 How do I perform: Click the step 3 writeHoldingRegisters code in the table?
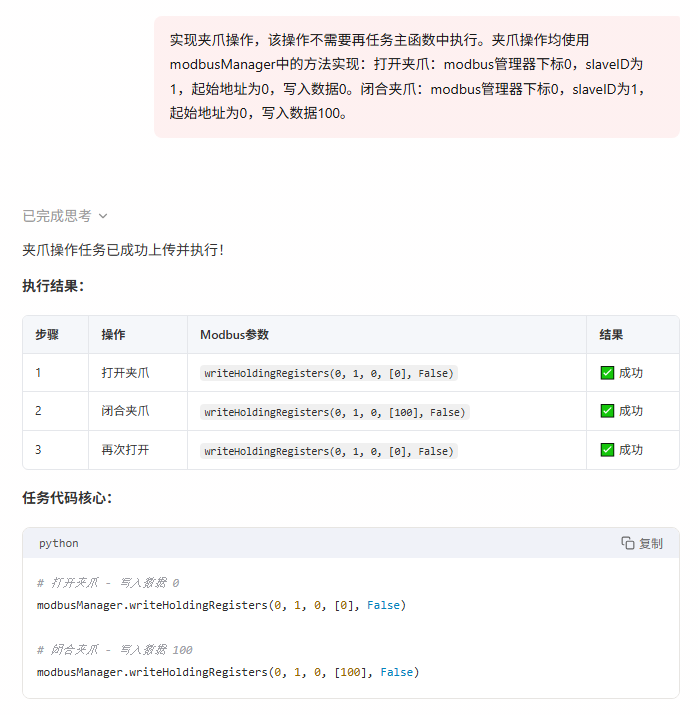[x=329, y=451]
